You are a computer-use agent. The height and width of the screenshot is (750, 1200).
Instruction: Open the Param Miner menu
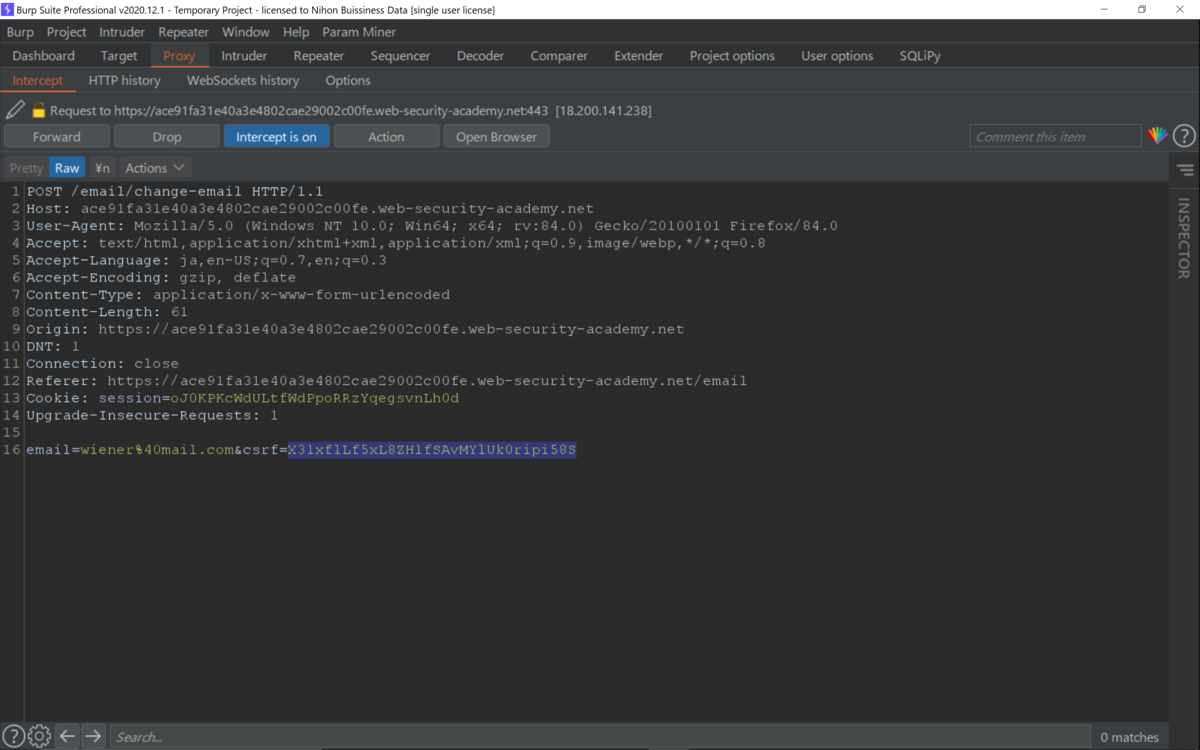pyautogui.click(x=359, y=32)
